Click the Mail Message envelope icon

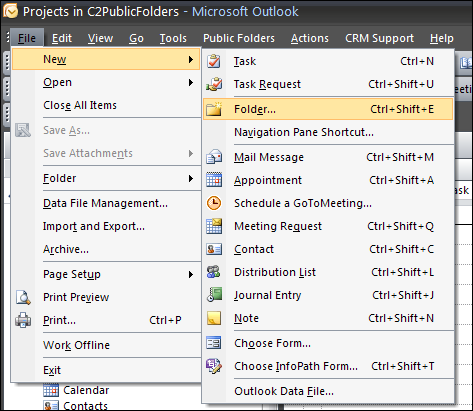(x=214, y=157)
